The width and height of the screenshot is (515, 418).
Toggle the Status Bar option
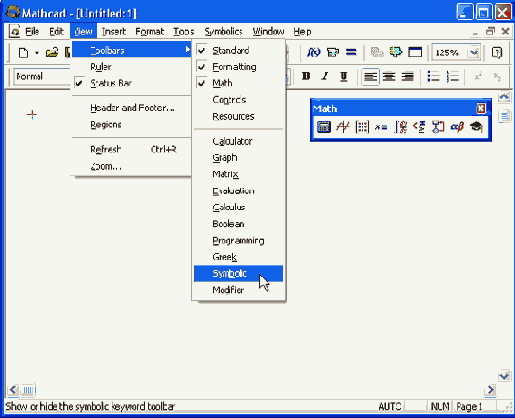click(131, 83)
